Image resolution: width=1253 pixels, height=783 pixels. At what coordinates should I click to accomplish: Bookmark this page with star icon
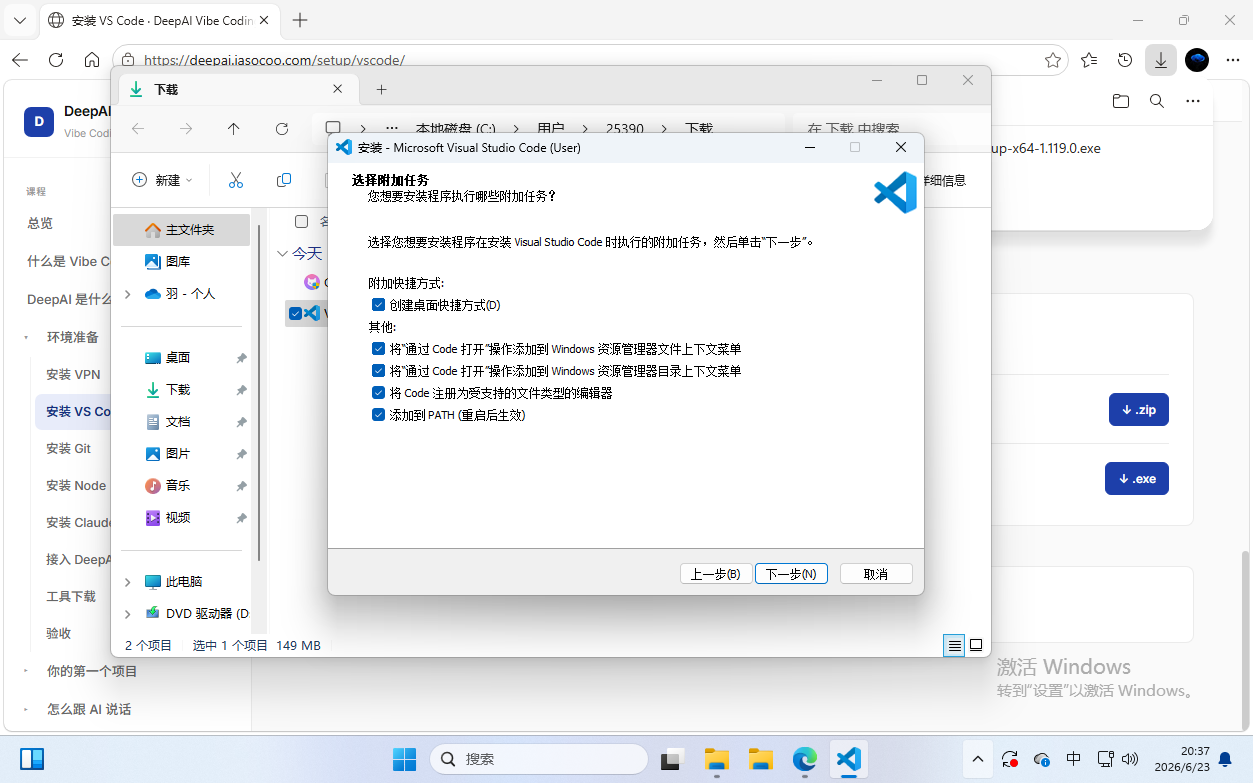pyautogui.click(x=1053, y=60)
